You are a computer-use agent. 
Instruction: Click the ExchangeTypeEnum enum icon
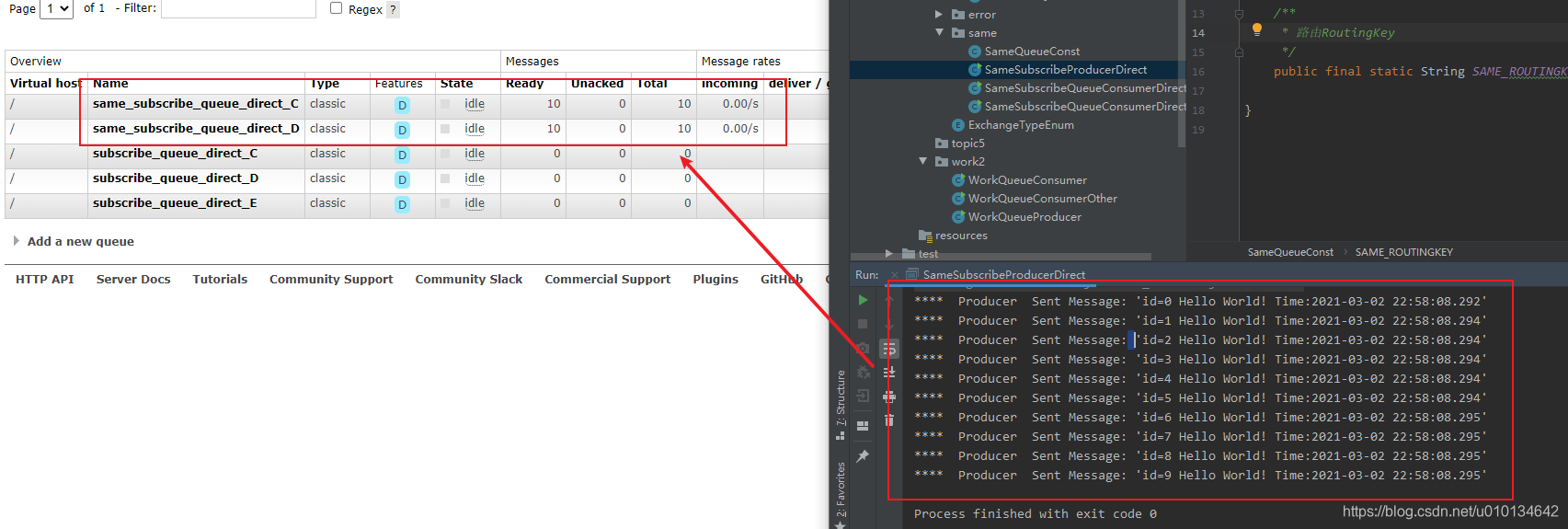coord(958,125)
